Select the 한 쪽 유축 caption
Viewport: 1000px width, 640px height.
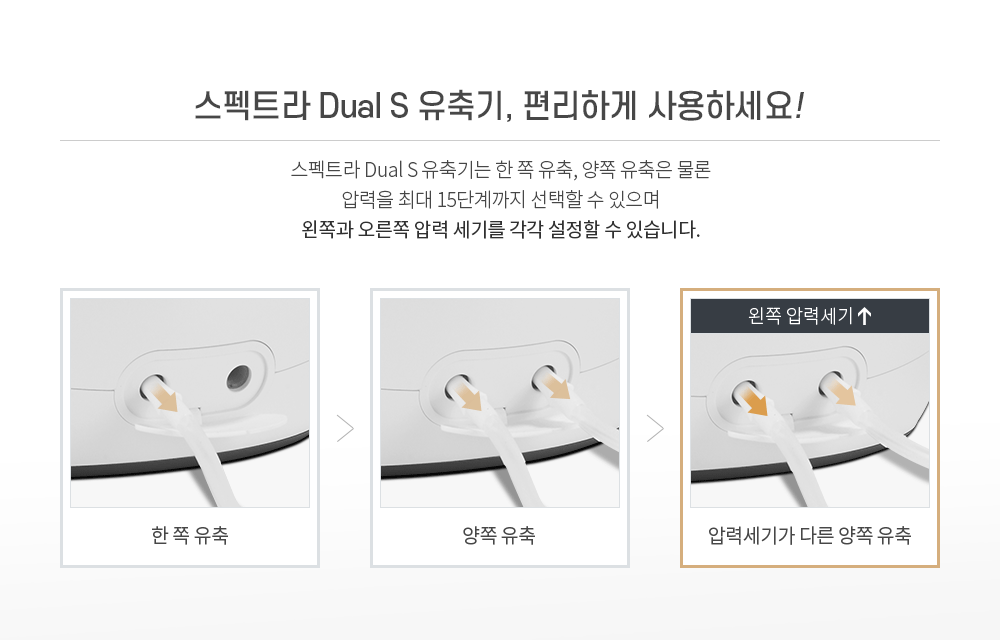190,535
